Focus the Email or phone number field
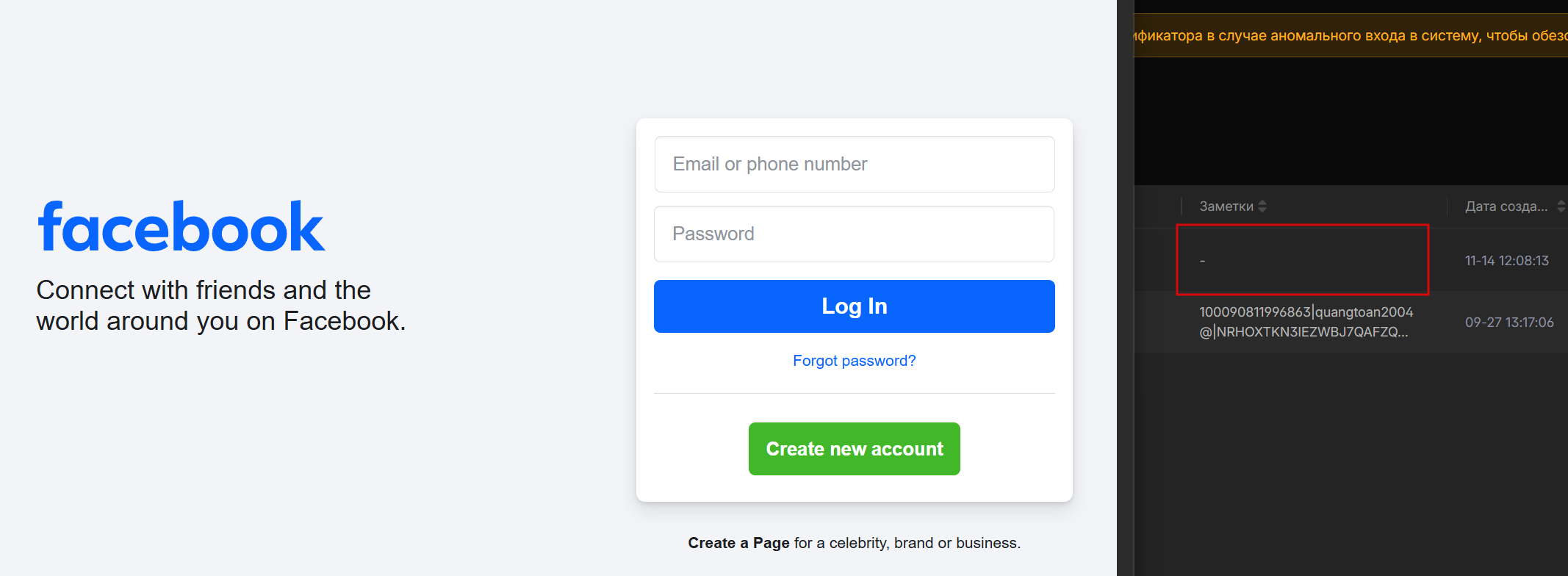 tap(854, 164)
